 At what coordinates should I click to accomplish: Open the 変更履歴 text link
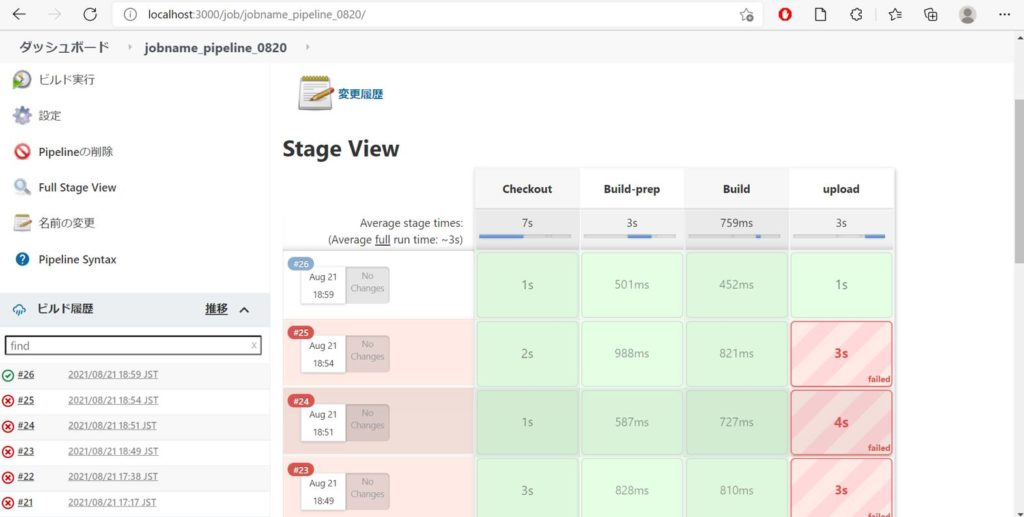pos(360,94)
